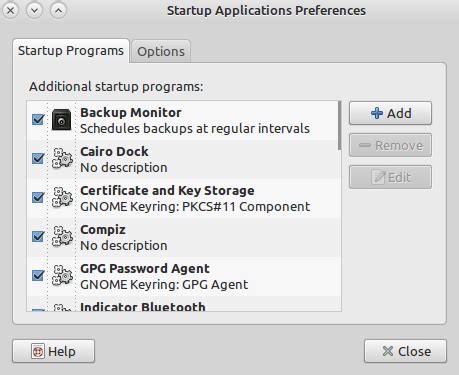Disable GPG Password Agent checkbox
The height and width of the screenshot is (375, 459).
point(38,275)
